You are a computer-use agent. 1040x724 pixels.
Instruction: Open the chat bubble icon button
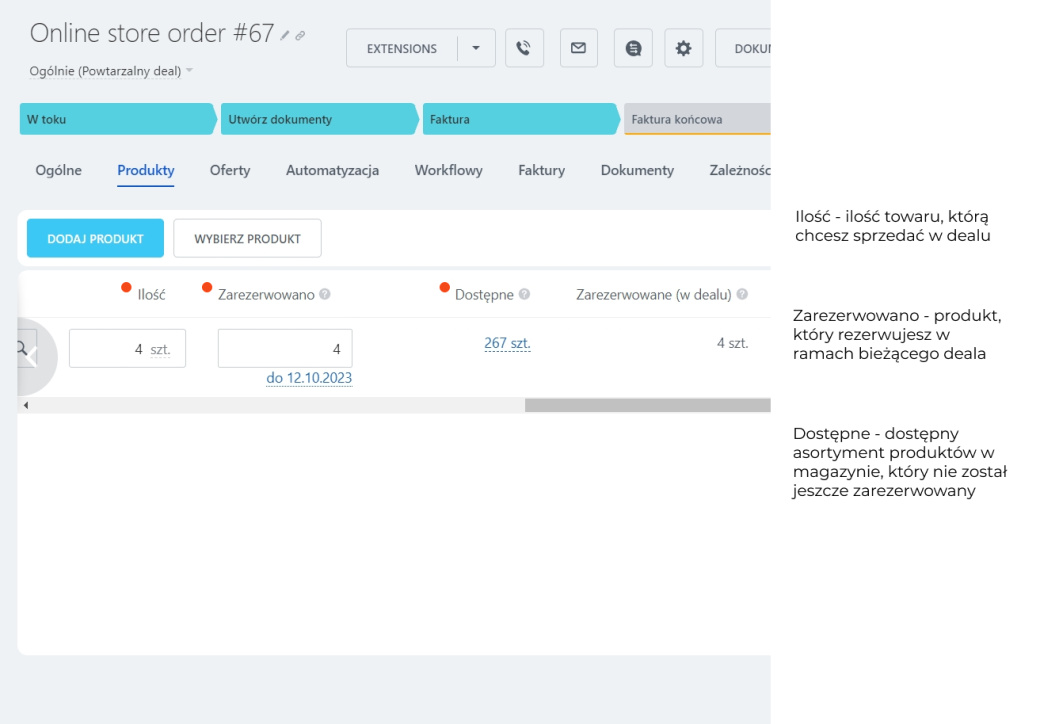point(633,48)
